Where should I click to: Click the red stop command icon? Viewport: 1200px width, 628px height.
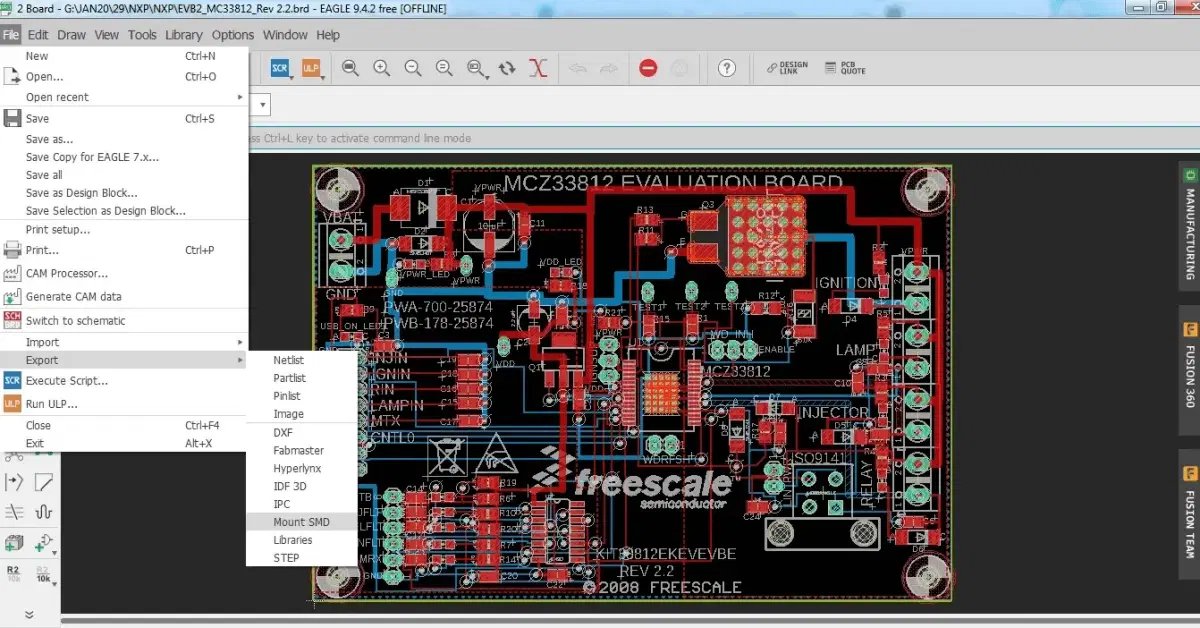coord(648,68)
